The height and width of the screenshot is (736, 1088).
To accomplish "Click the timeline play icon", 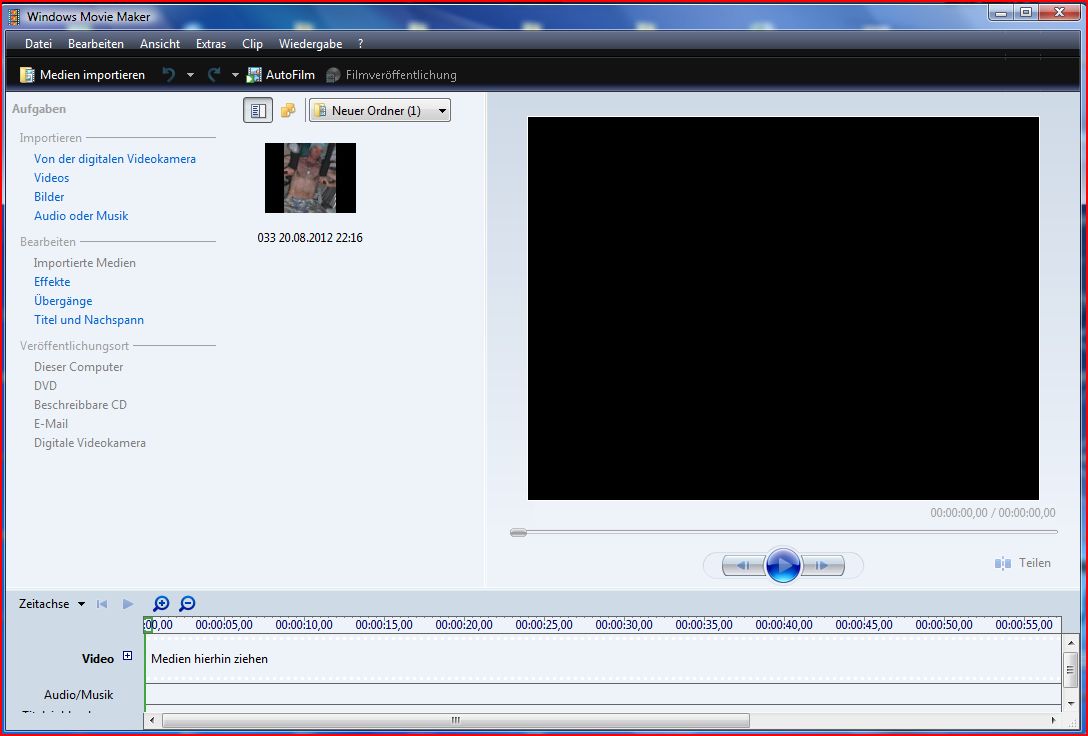I will coord(128,604).
